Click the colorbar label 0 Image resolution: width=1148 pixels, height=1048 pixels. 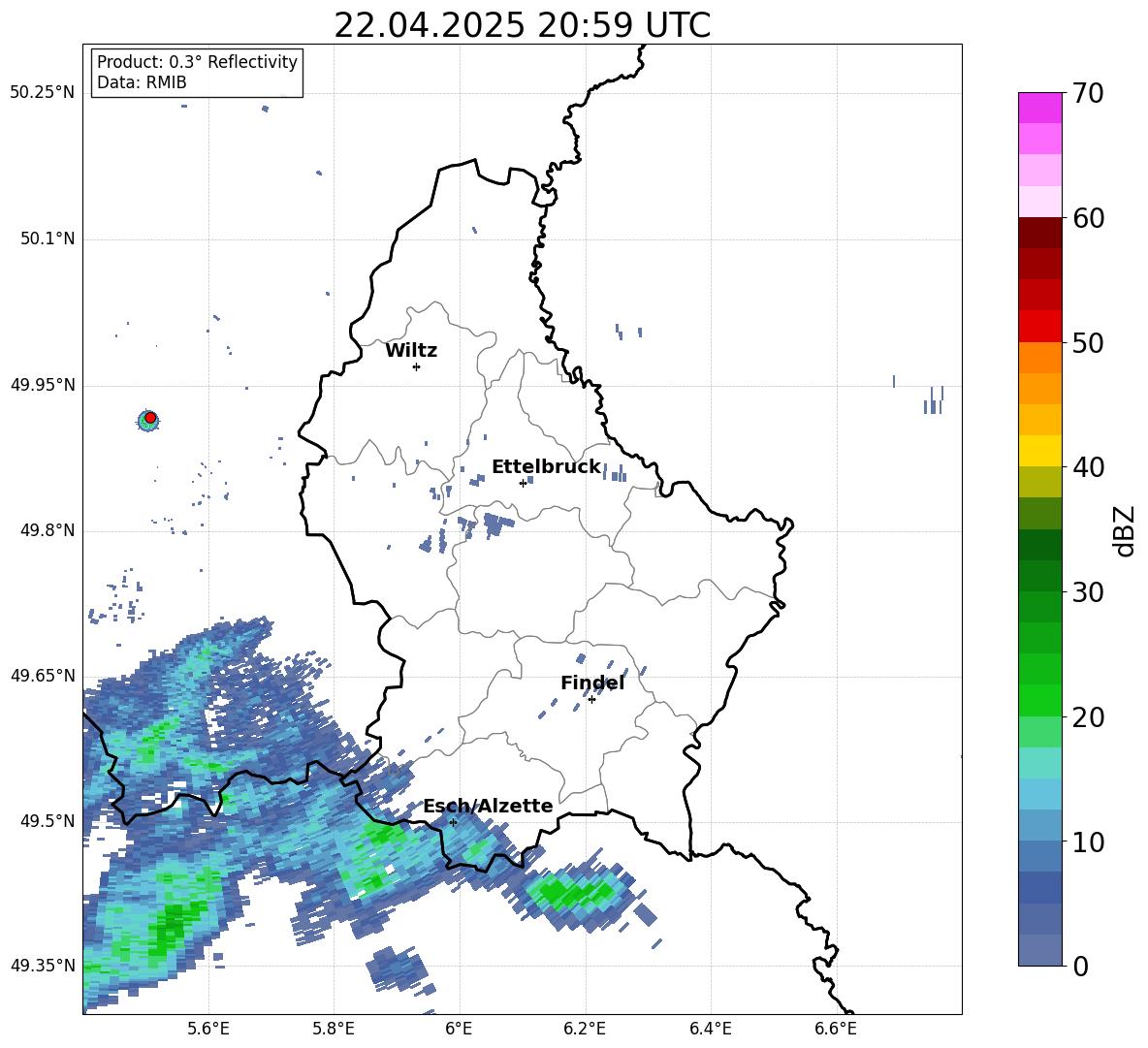pyautogui.click(x=1080, y=966)
